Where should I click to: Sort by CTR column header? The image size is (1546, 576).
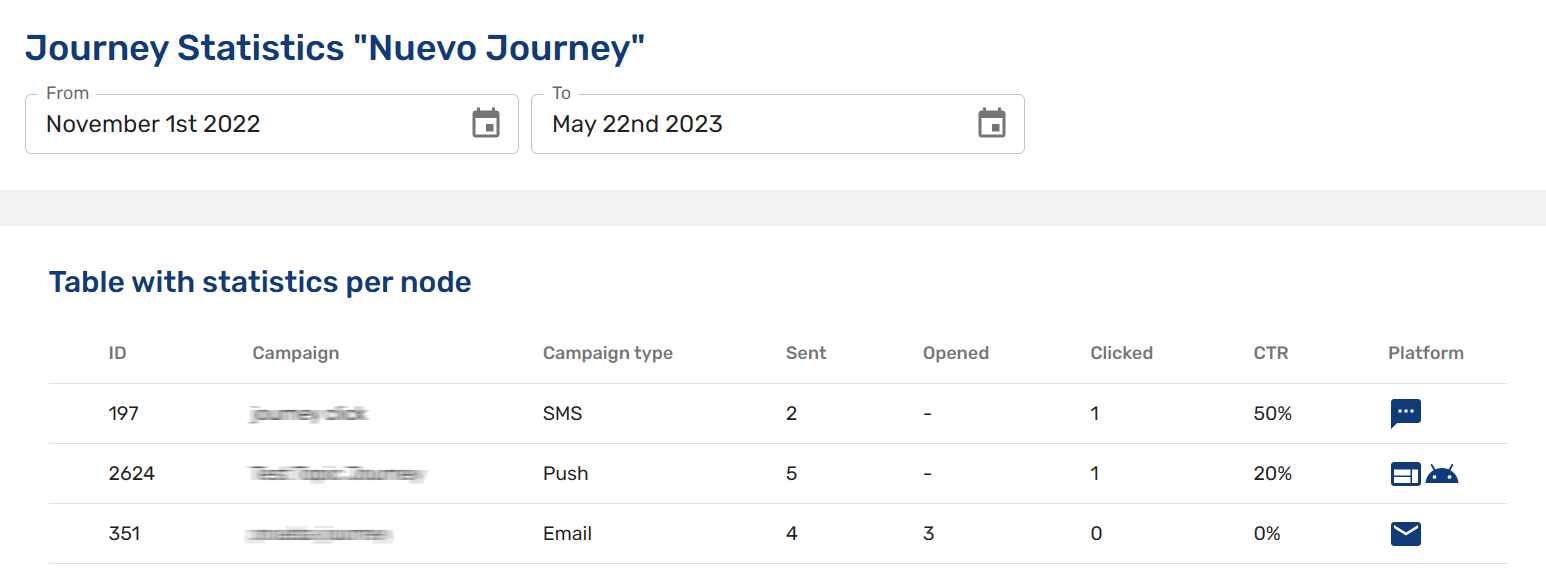pos(1271,353)
